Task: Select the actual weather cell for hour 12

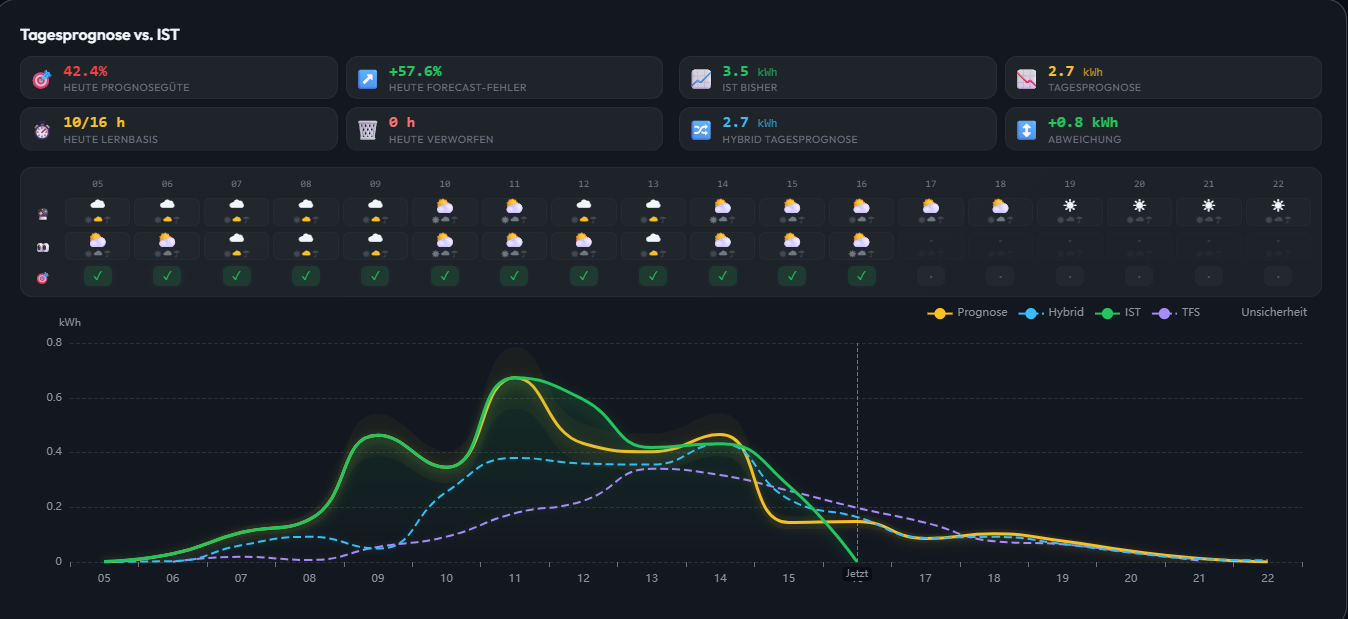Action: pos(584,245)
